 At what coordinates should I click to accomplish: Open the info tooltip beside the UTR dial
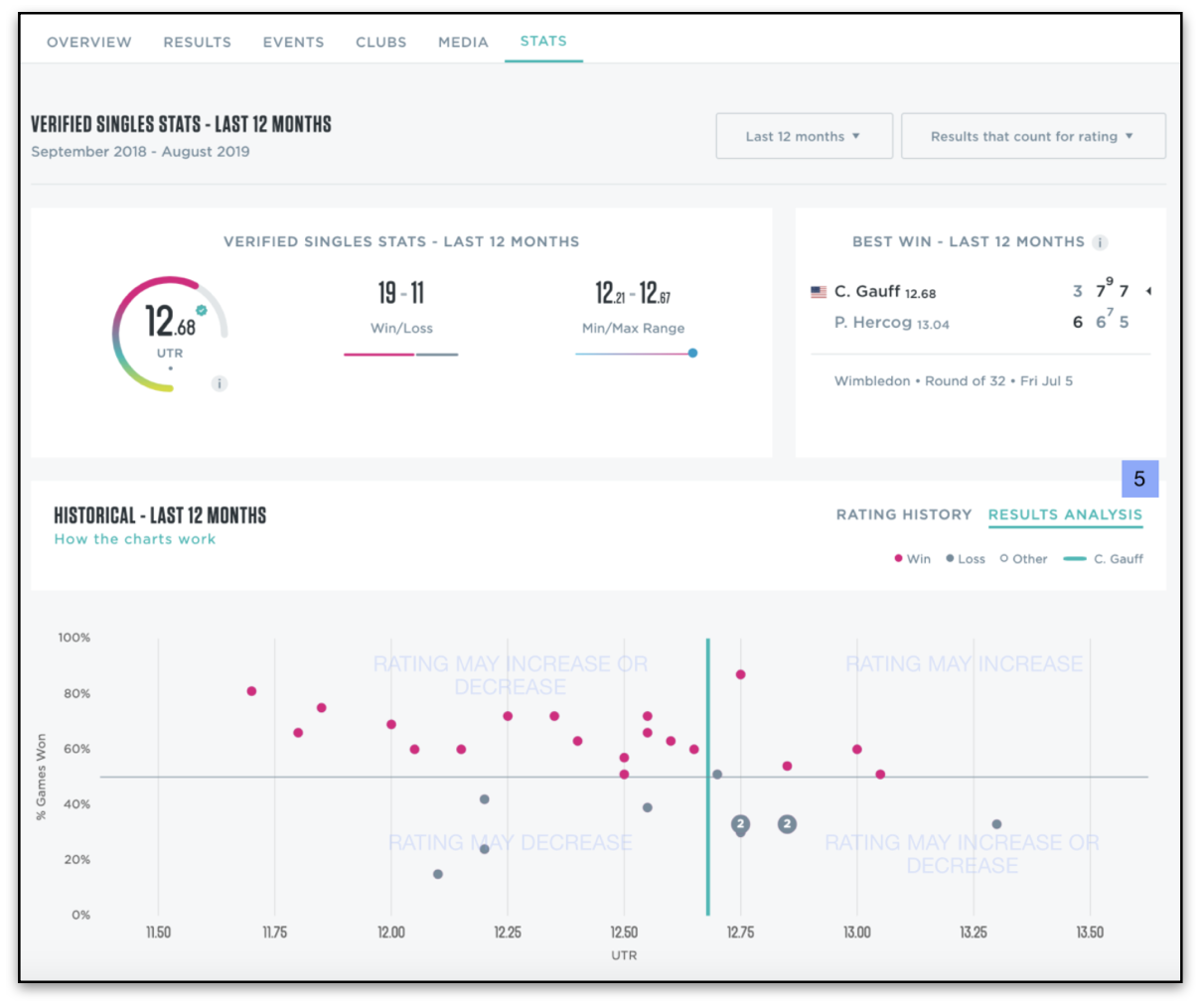click(220, 383)
